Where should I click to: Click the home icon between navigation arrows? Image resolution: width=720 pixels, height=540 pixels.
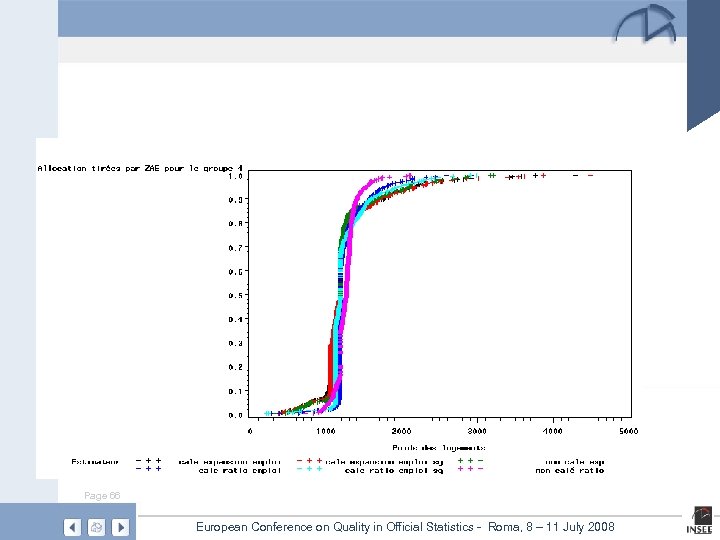96,527
